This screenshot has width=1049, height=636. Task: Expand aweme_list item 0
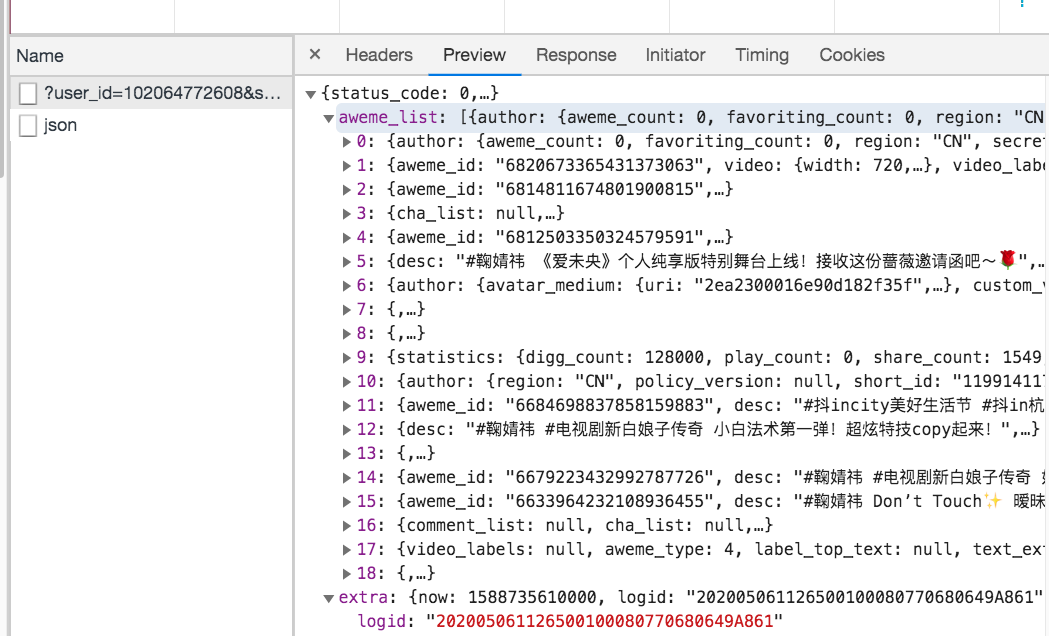pos(347,142)
